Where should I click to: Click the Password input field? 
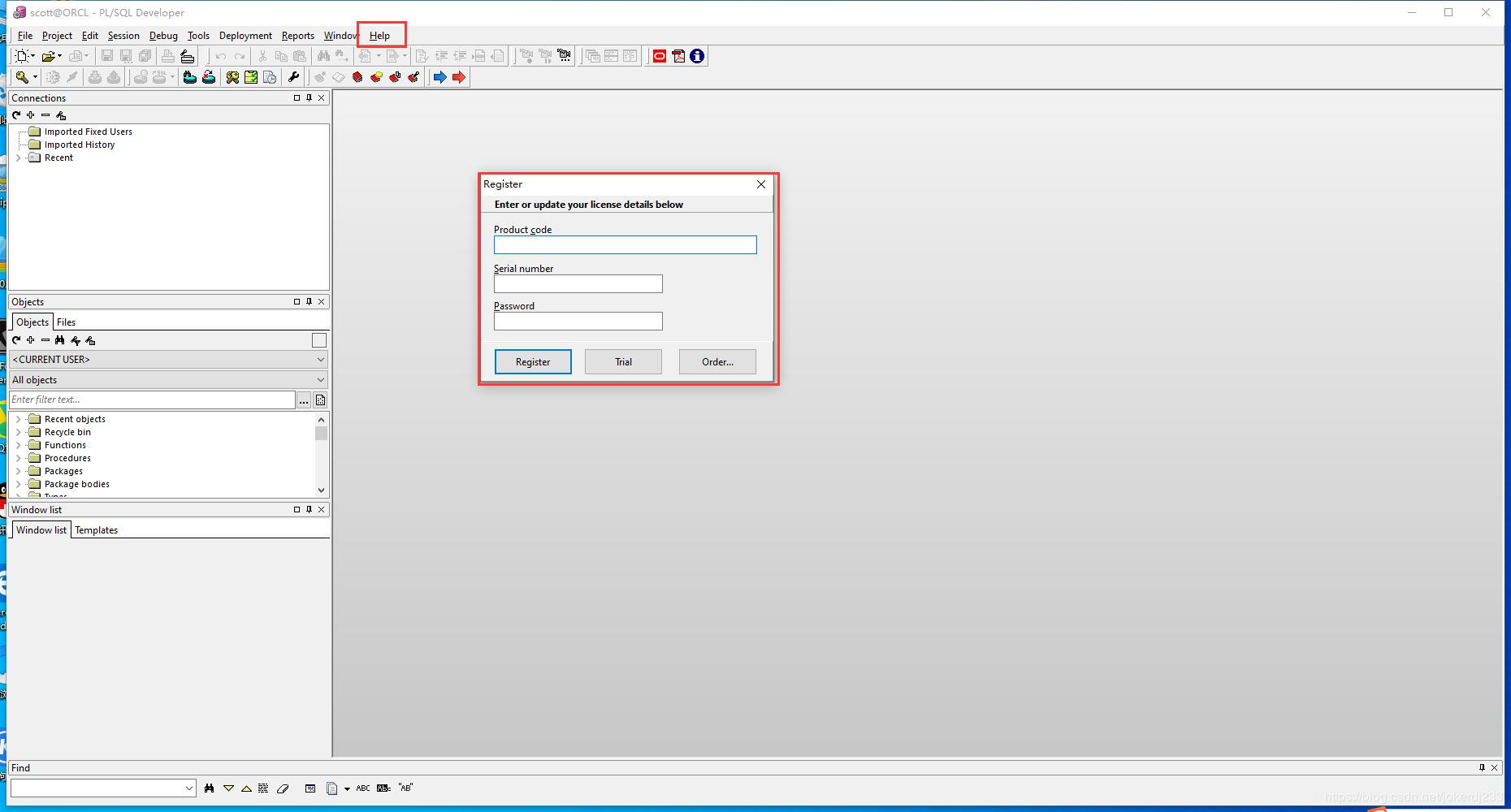click(x=578, y=321)
